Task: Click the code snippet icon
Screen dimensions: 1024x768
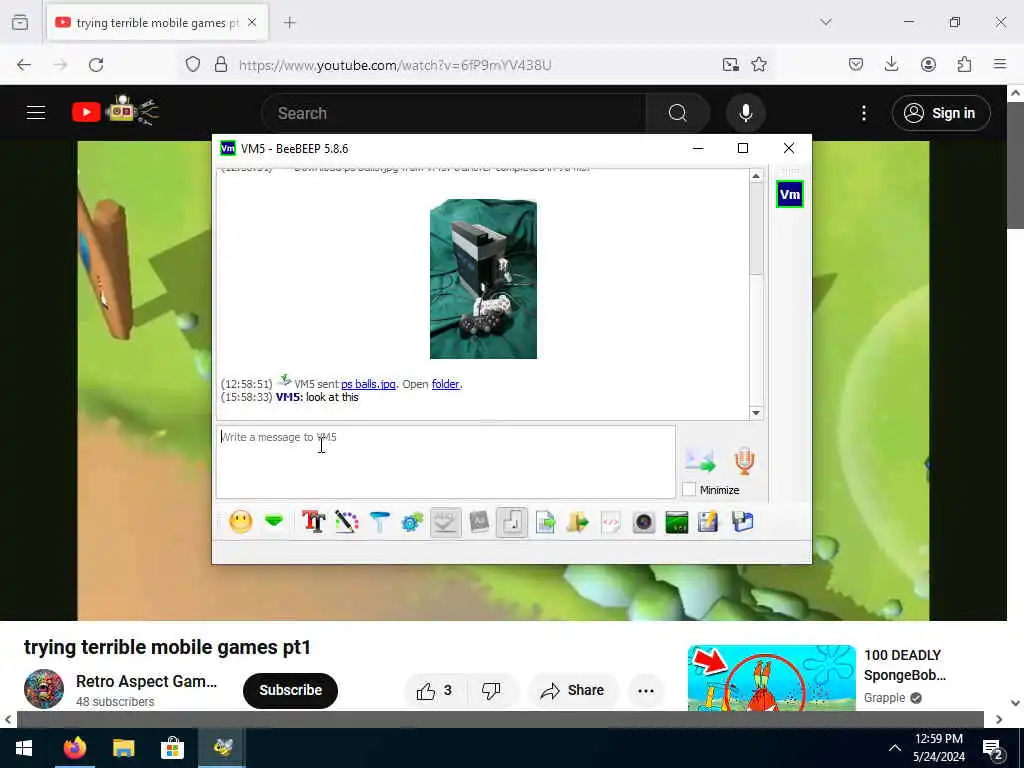Action: pyautogui.click(x=611, y=522)
